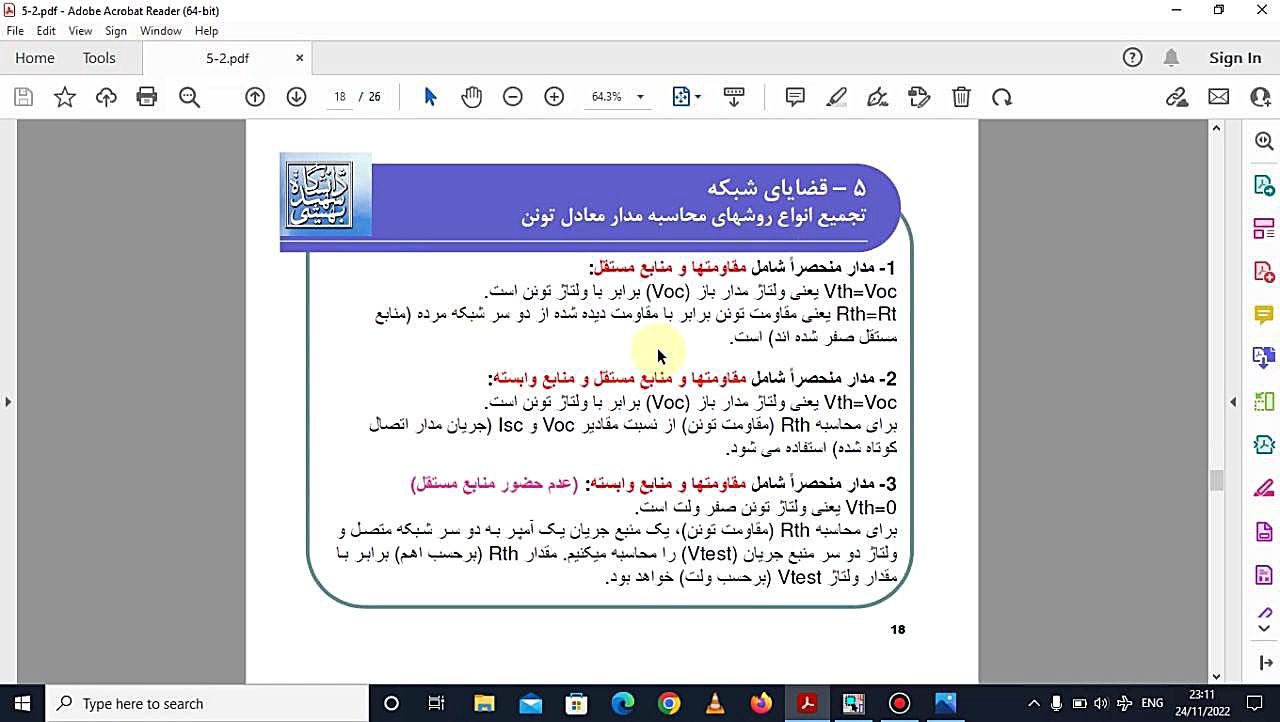
Task: Open the notifications bell
Action: coord(1171,58)
